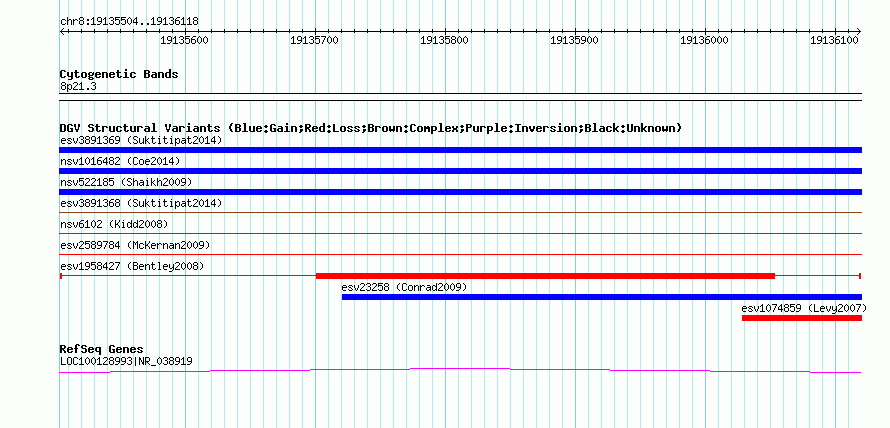Click the 19135700 ruler position label

coord(314,40)
